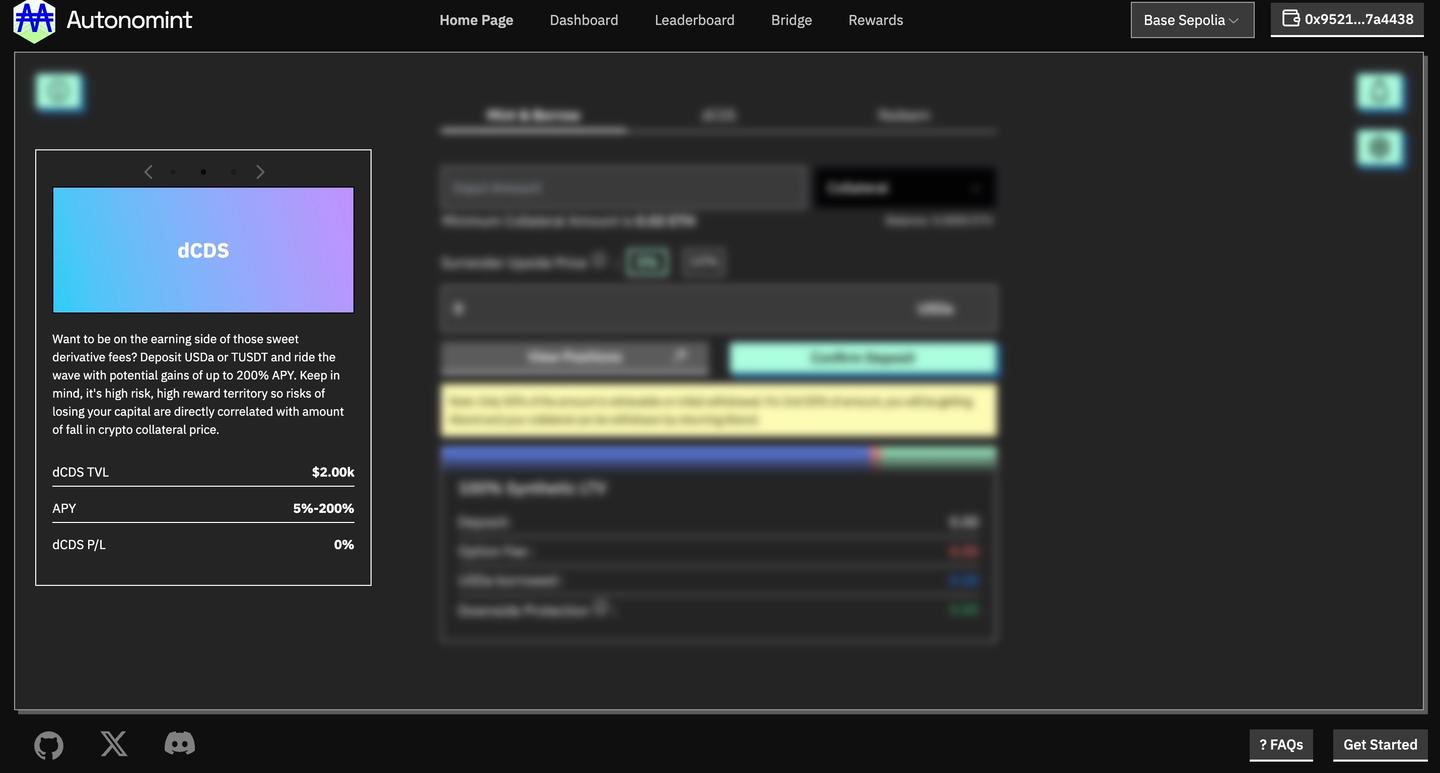Navigate to Home Page

(476, 20)
